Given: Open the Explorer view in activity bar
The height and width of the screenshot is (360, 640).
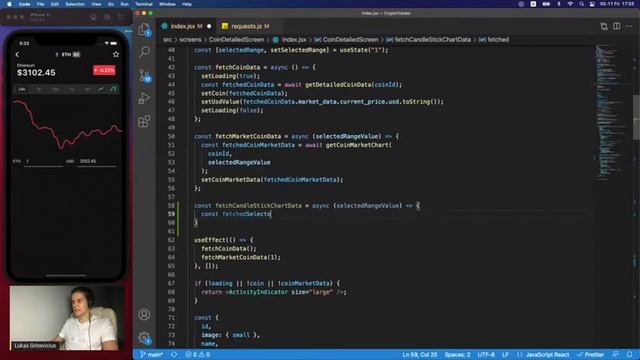Looking at the screenshot, I should pos(144,29).
